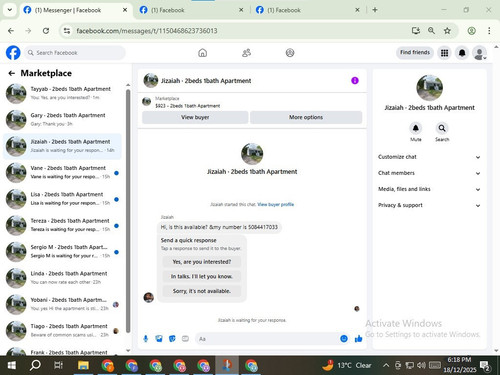
Task: Click the More options button
Action: [306, 117]
